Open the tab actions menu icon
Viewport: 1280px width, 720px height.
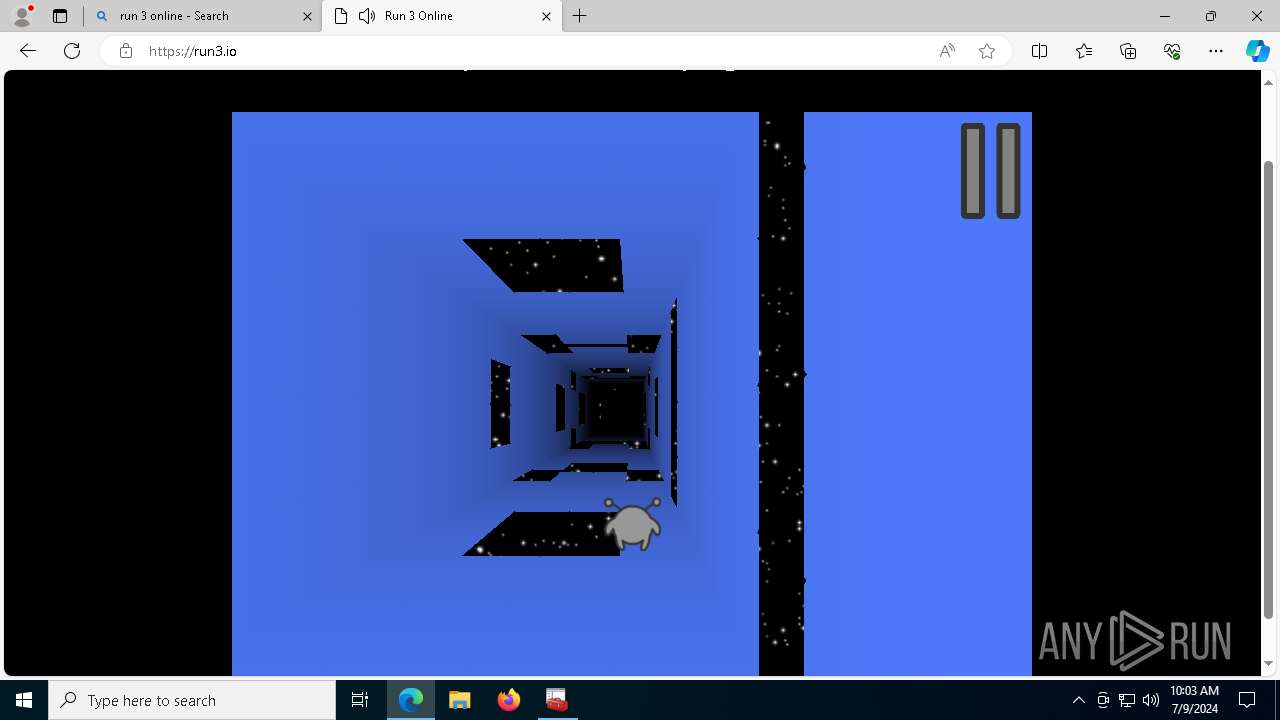point(60,16)
